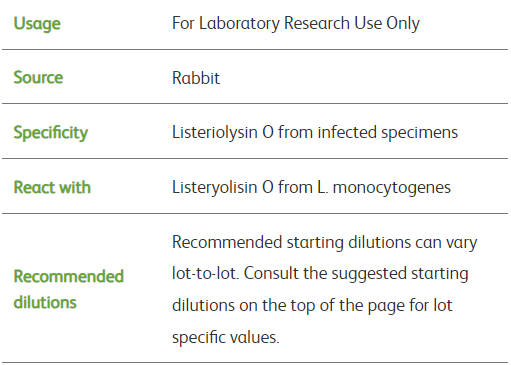Screen dimensions: 511x365
Task: Click the 'Recommended dilutions' label
Action: tap(68, 289)
